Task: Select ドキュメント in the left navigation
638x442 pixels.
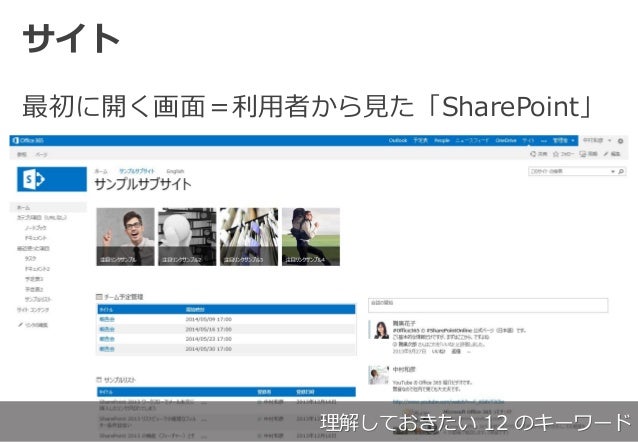Action: (x=36, y=238)
